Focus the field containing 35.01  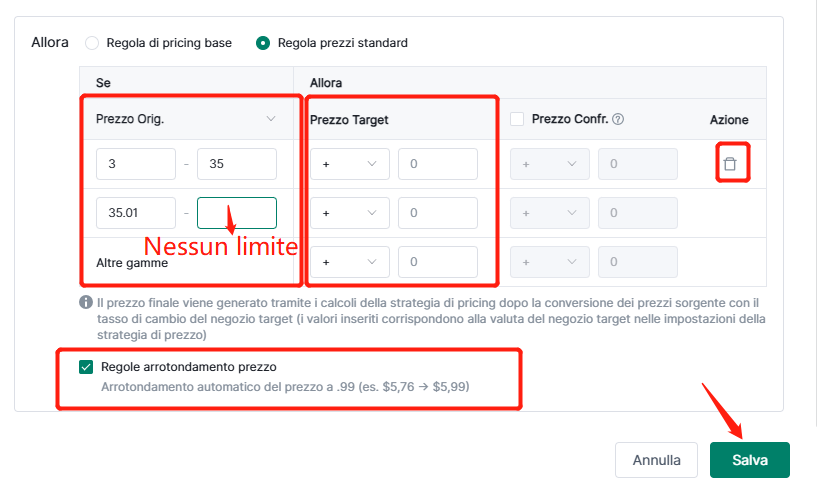click(136, 213)
